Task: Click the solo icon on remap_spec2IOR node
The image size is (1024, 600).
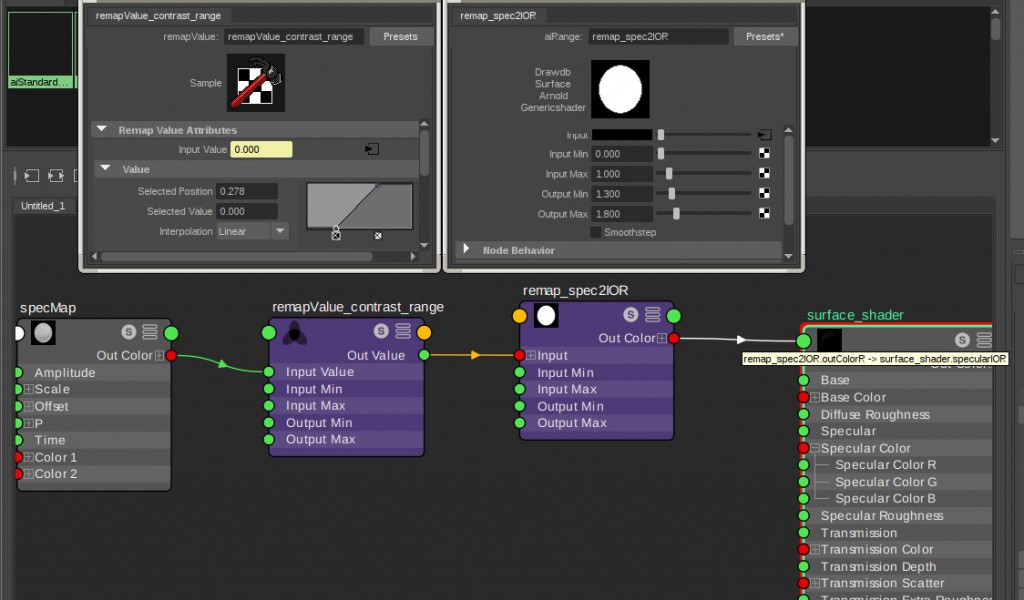Action: pyautogui.click(x=631, y=315)
